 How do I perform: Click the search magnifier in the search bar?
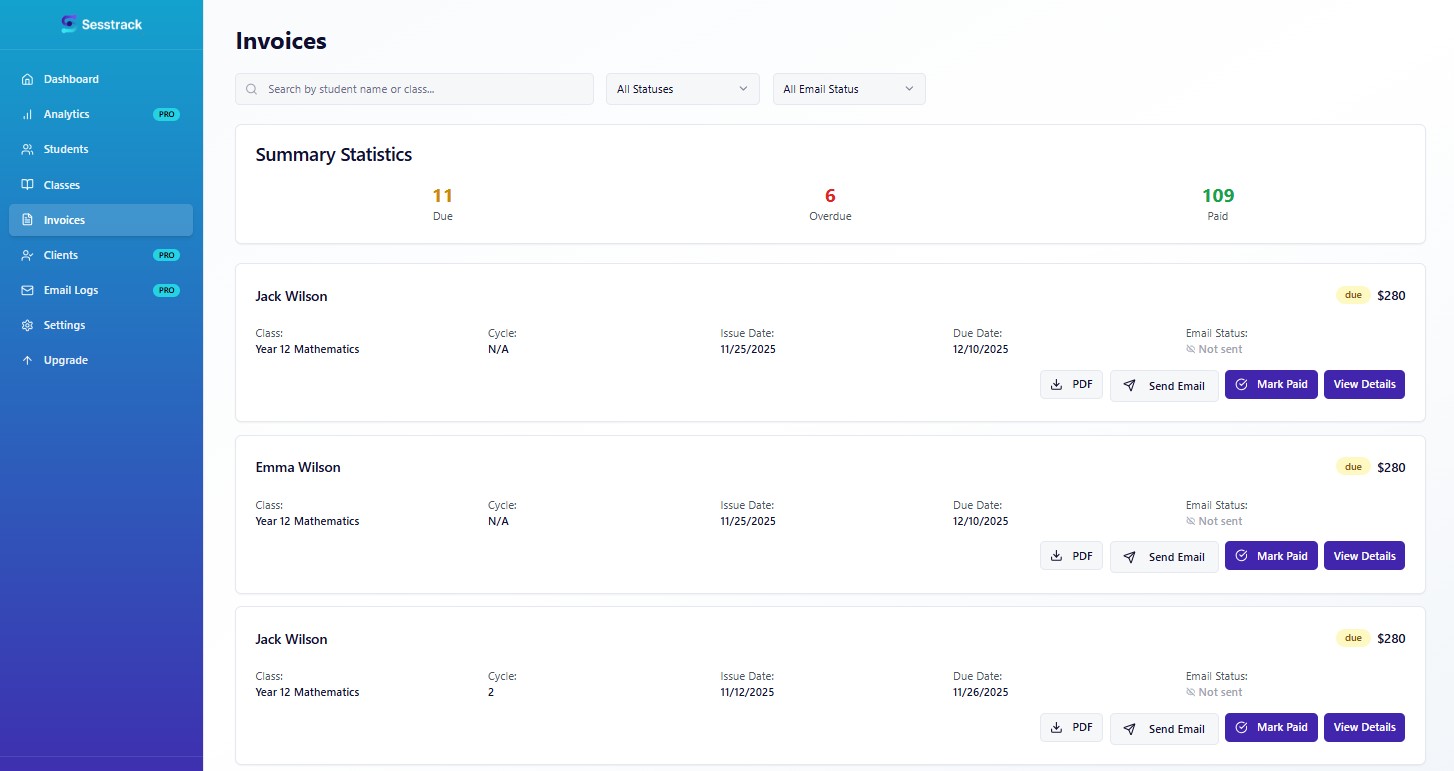250,89
